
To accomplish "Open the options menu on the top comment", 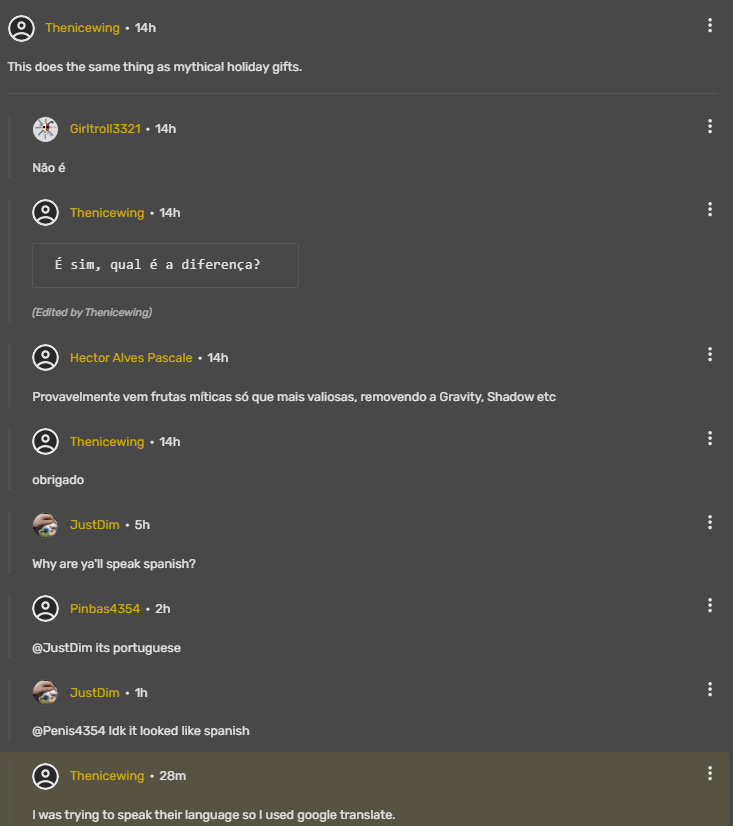I will coord(710,23).
